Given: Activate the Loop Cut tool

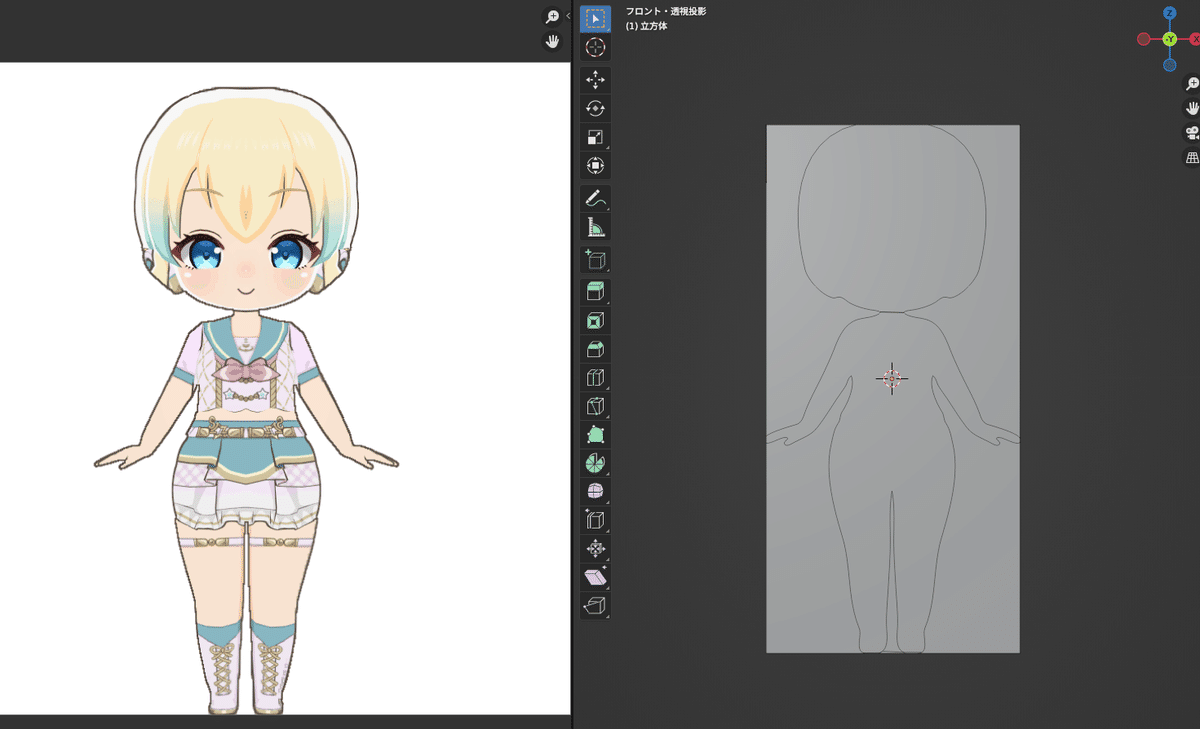Looking at the screenshot, I should (x=595, y=378).
